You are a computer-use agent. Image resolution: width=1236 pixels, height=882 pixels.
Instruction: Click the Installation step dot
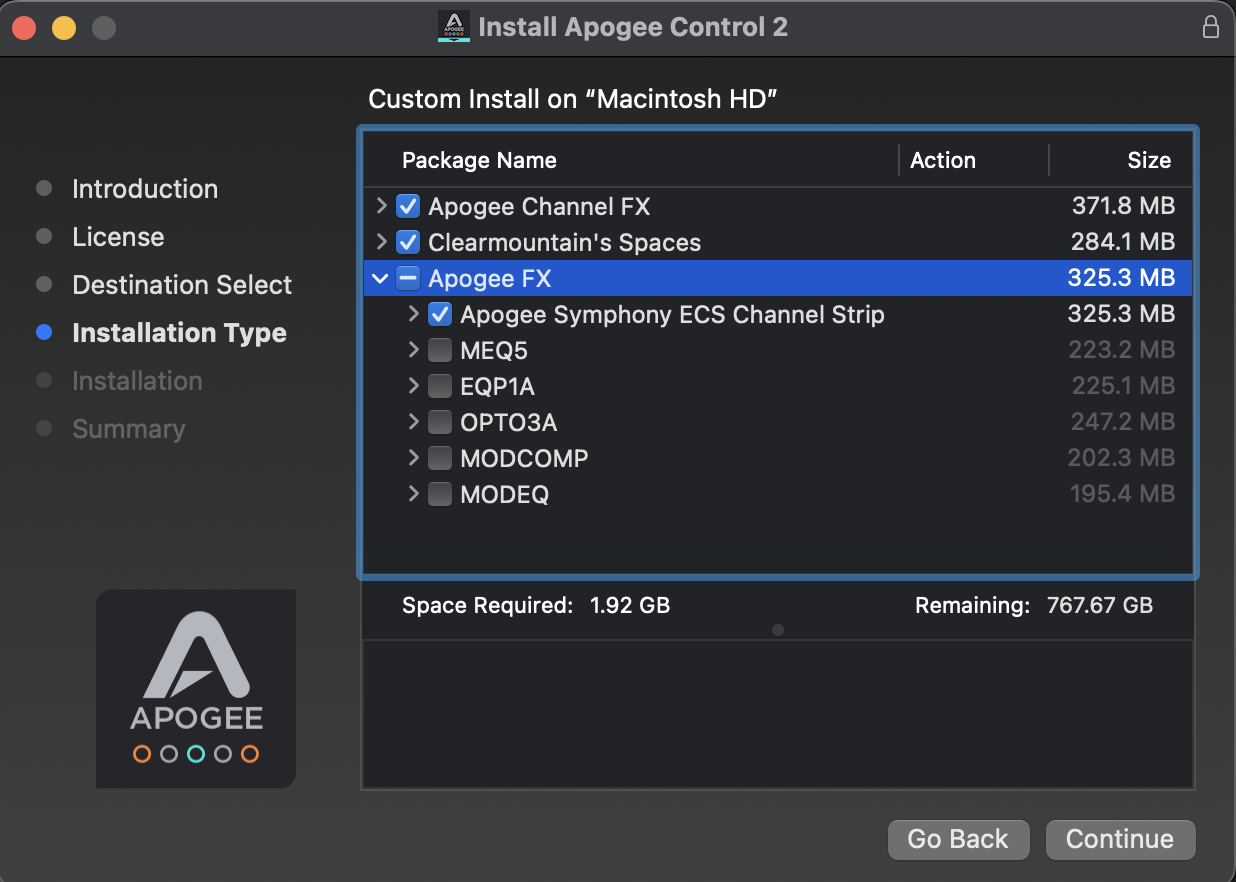45,381
